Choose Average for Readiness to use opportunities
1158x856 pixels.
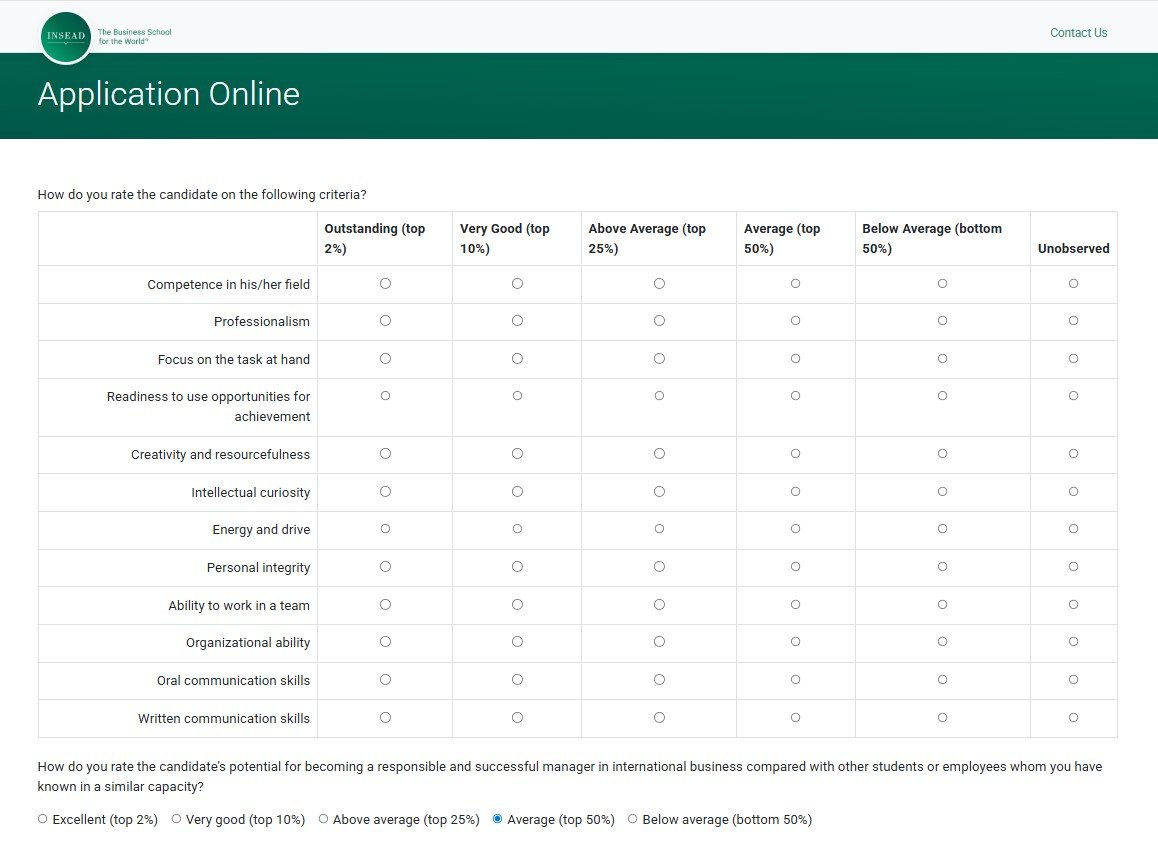pos(795,396)
